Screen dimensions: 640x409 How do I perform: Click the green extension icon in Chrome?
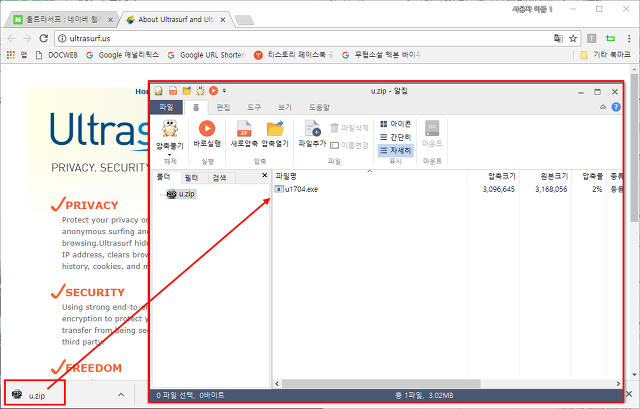(x=610, y=38)
